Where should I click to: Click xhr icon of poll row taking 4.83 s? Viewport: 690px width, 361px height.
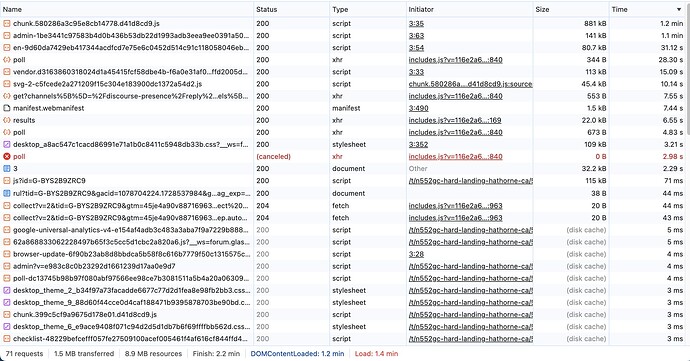coord(7,133)
